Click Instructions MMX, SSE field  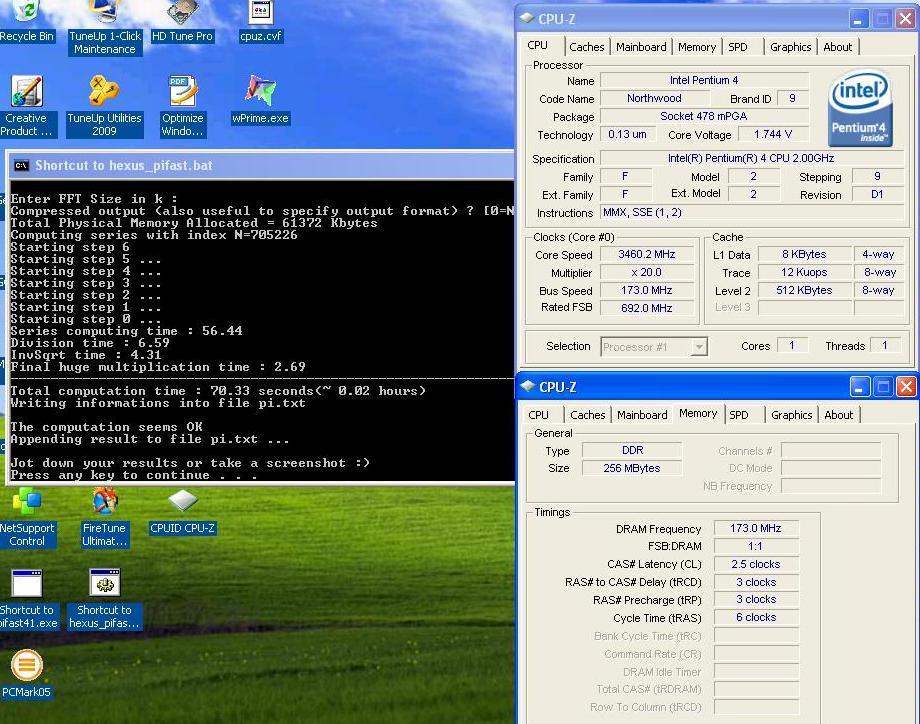click(x=752, y=212)
